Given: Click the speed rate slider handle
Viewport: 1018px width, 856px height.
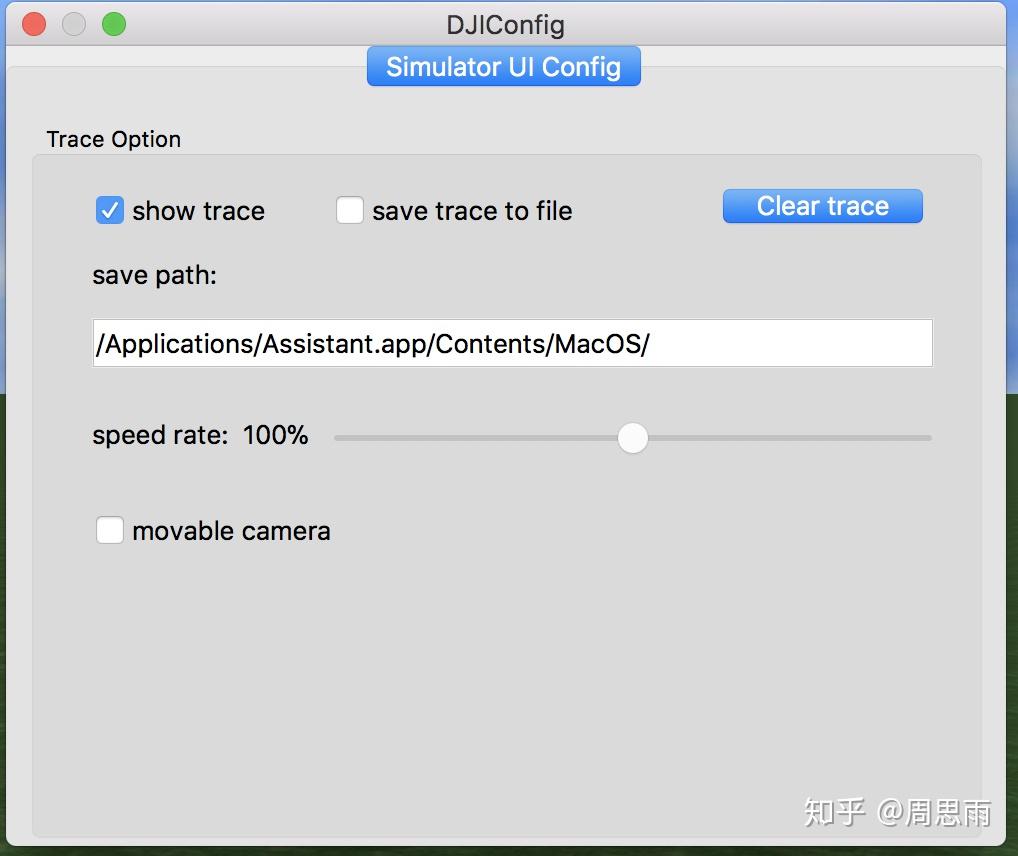Looking at the screenshot, I should tap(632, 437).
